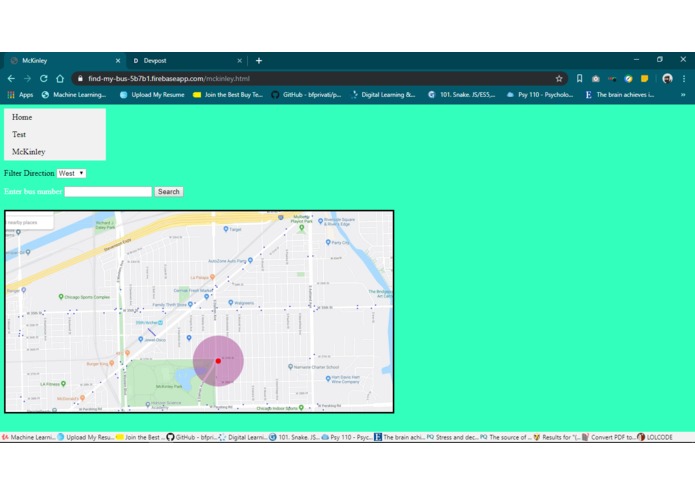Viewport: 695px width, 494px height.
Task: Open the Machine Learning bookmark
Action: [x=74, y=94]
